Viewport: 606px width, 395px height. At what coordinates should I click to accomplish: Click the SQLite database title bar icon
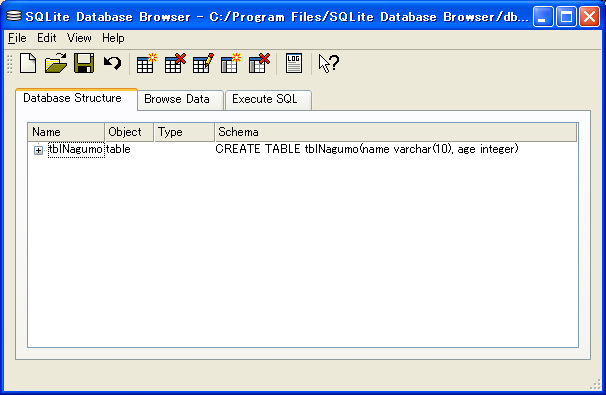point(14,16)
